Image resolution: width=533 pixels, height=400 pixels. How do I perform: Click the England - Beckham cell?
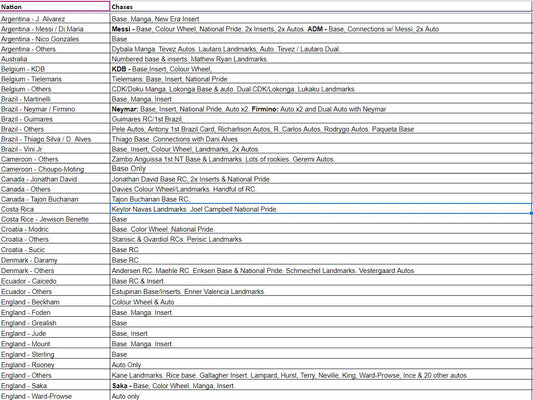coord(55,302)
